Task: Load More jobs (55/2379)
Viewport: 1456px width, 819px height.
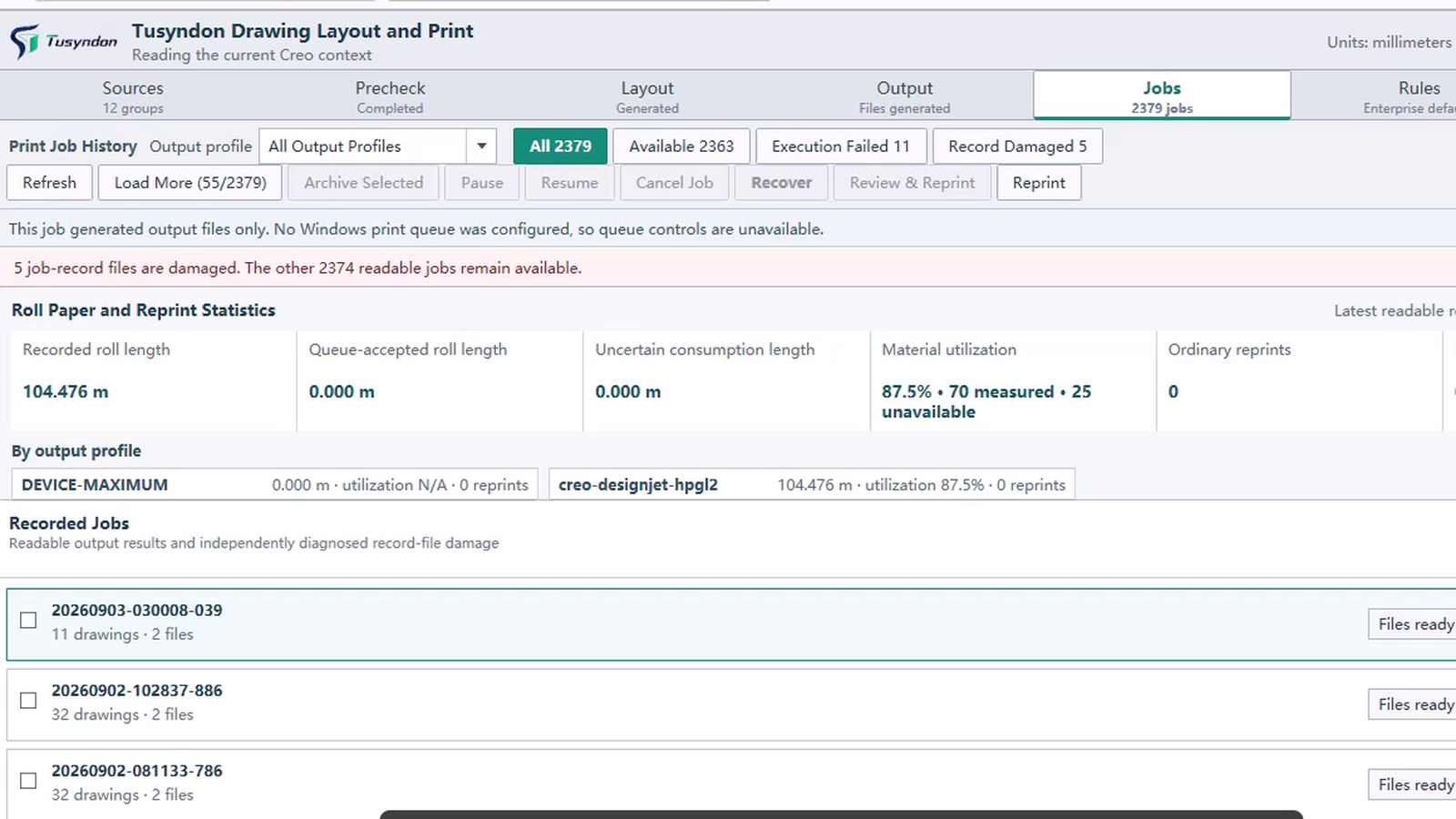Action: tap(190, 182)
